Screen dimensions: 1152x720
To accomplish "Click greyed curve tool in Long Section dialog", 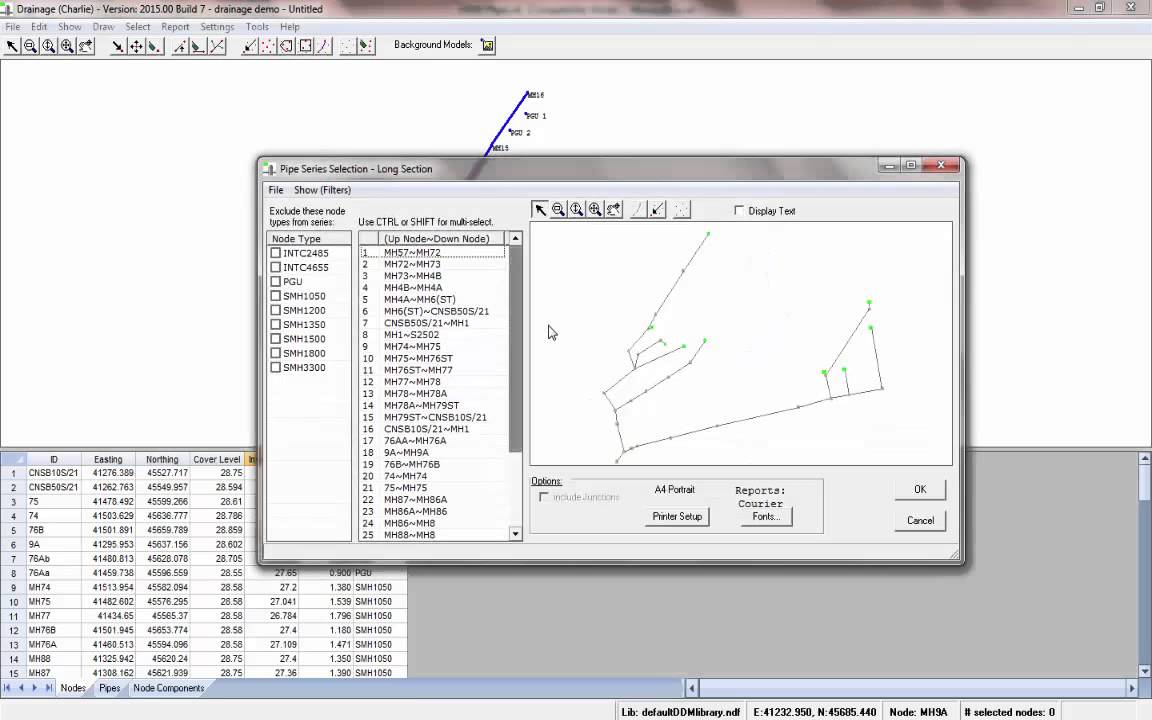I will [x=638, y=210].
